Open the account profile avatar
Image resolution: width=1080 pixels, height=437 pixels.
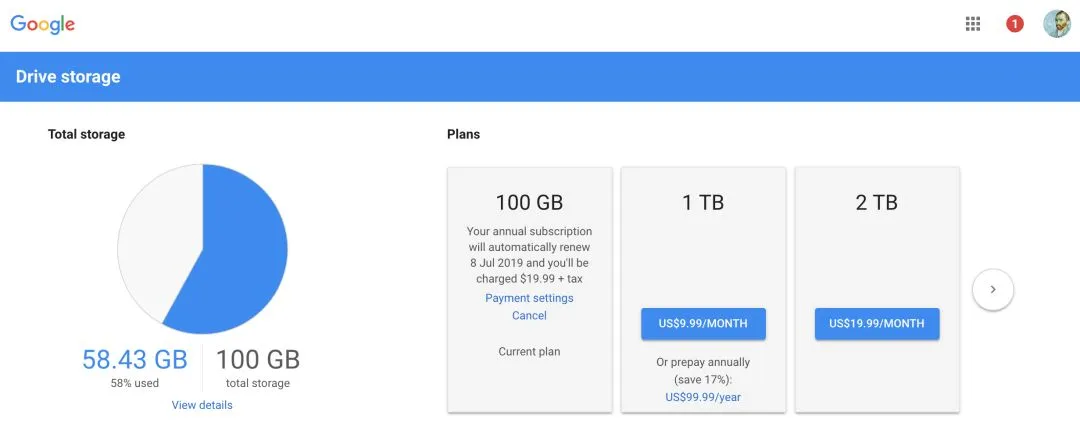[1056, 24]
